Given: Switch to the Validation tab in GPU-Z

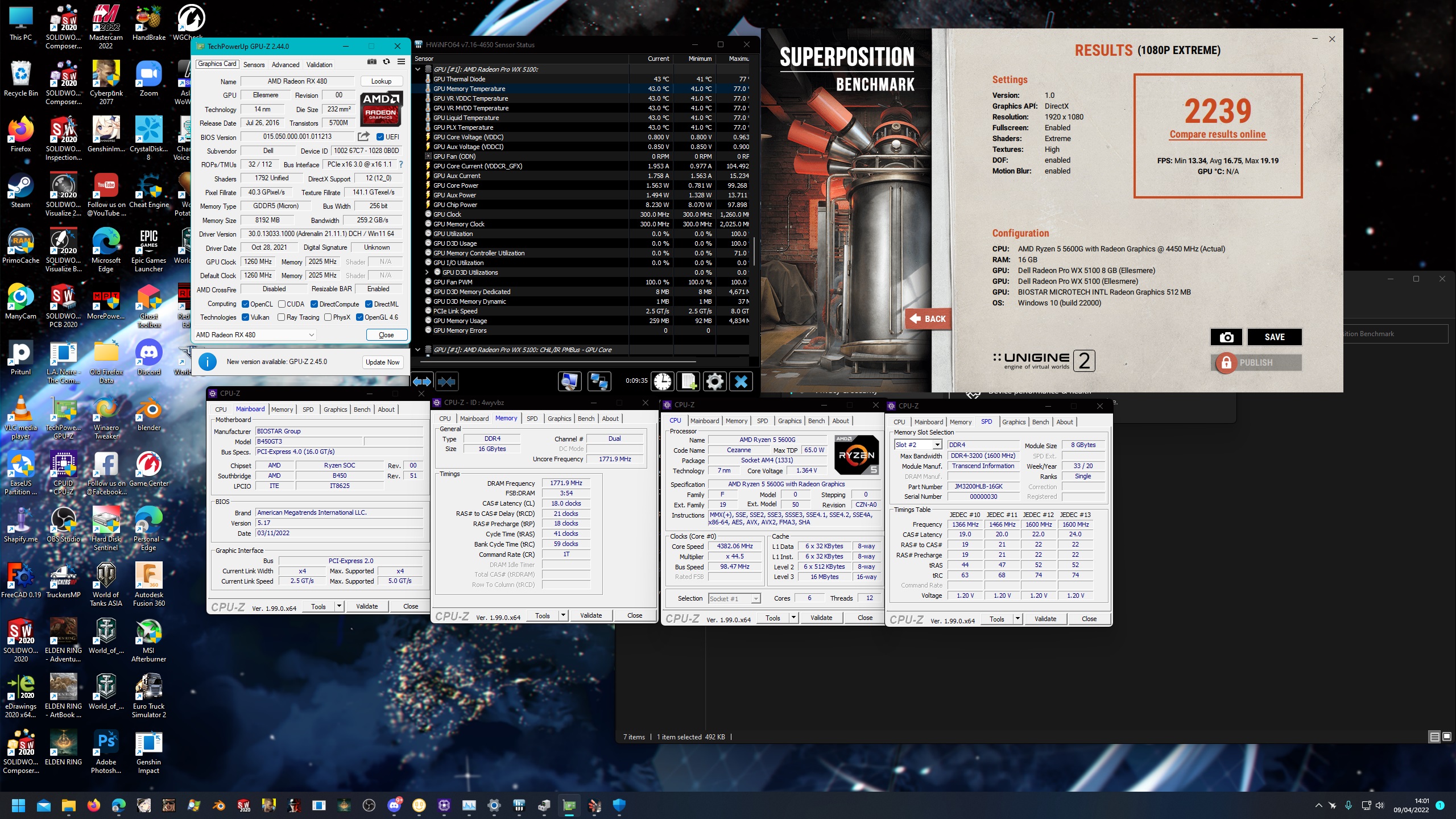Looking at the screenshot, I should [319, 64].
